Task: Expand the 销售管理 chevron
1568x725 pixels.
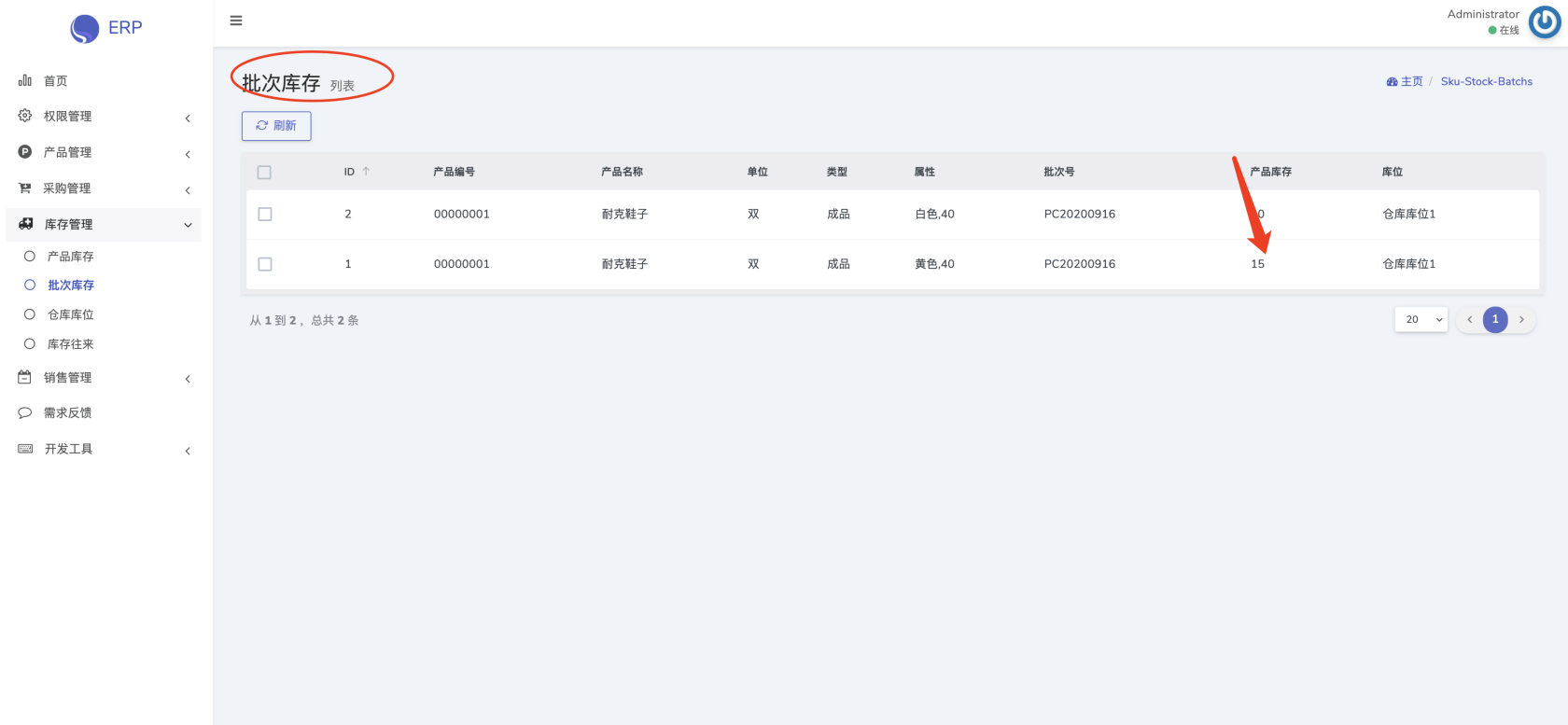Action: (x=188, y=379)
